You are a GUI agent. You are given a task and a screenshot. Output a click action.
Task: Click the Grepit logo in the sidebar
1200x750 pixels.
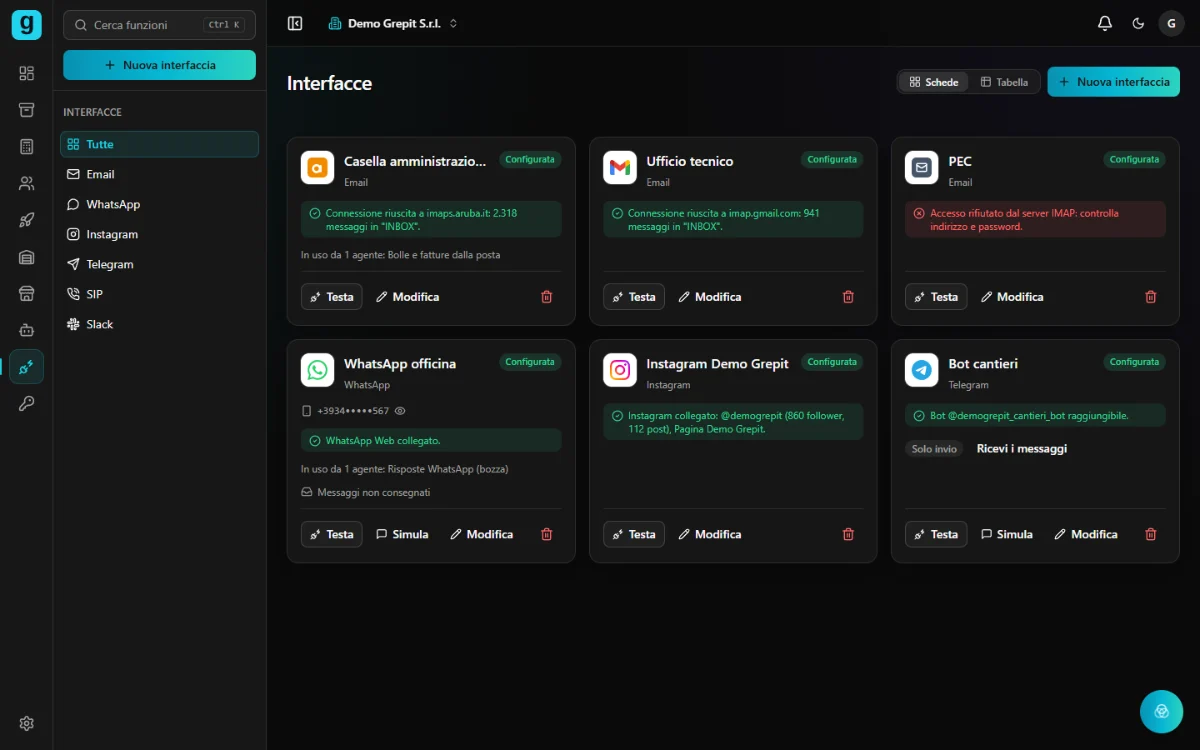click(26, 24)
